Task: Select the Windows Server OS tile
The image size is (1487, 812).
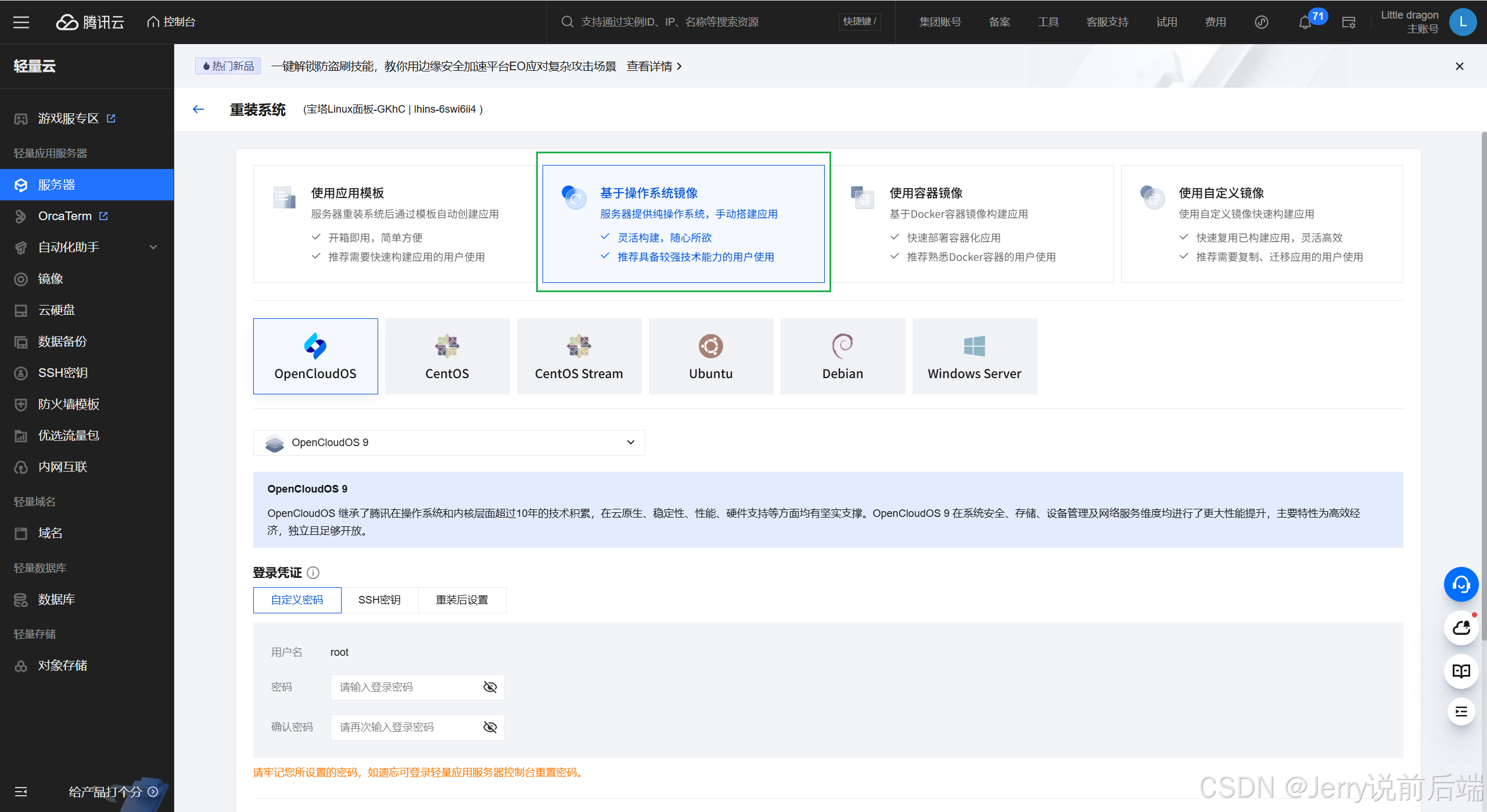Action: tap(974, 356)
